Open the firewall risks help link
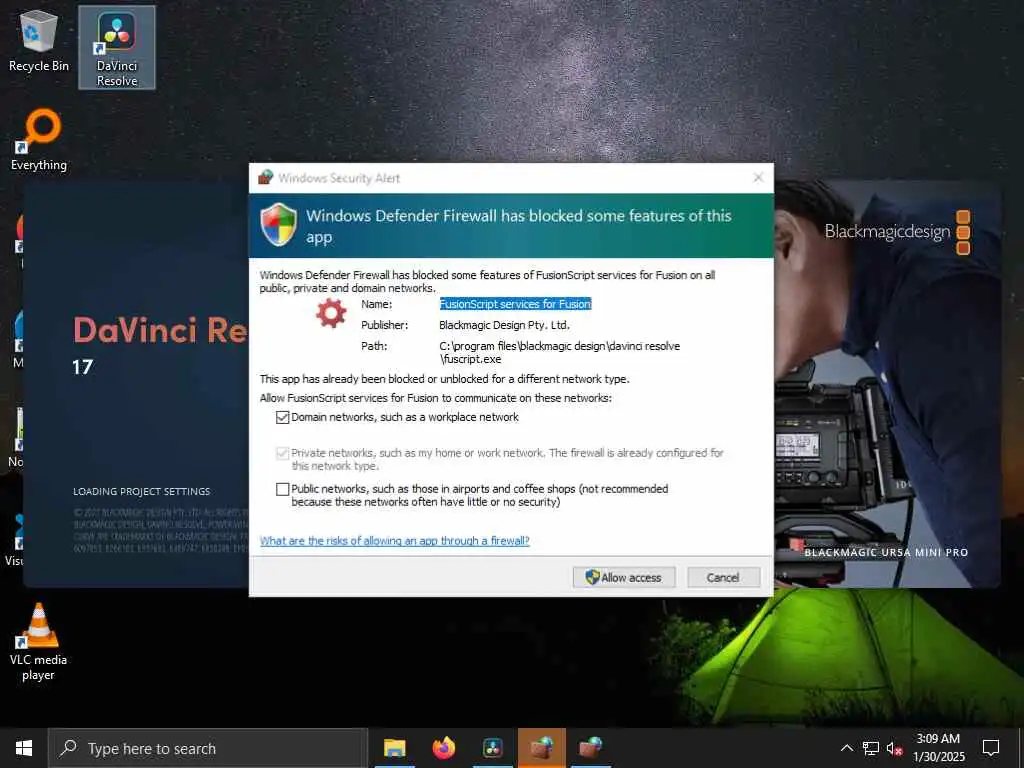1024x768 pixels. (x=394, y=541)
